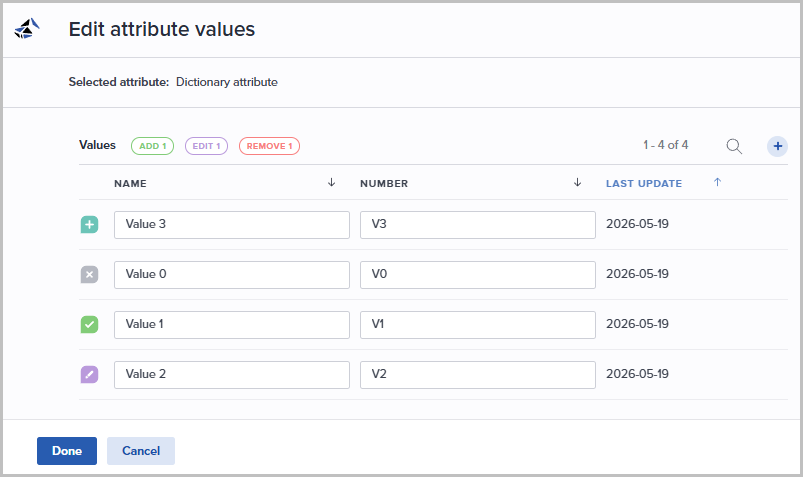Confirm changes with Done button
The height and width of the screenshot is (477, 803).
[x=67, y=451]
